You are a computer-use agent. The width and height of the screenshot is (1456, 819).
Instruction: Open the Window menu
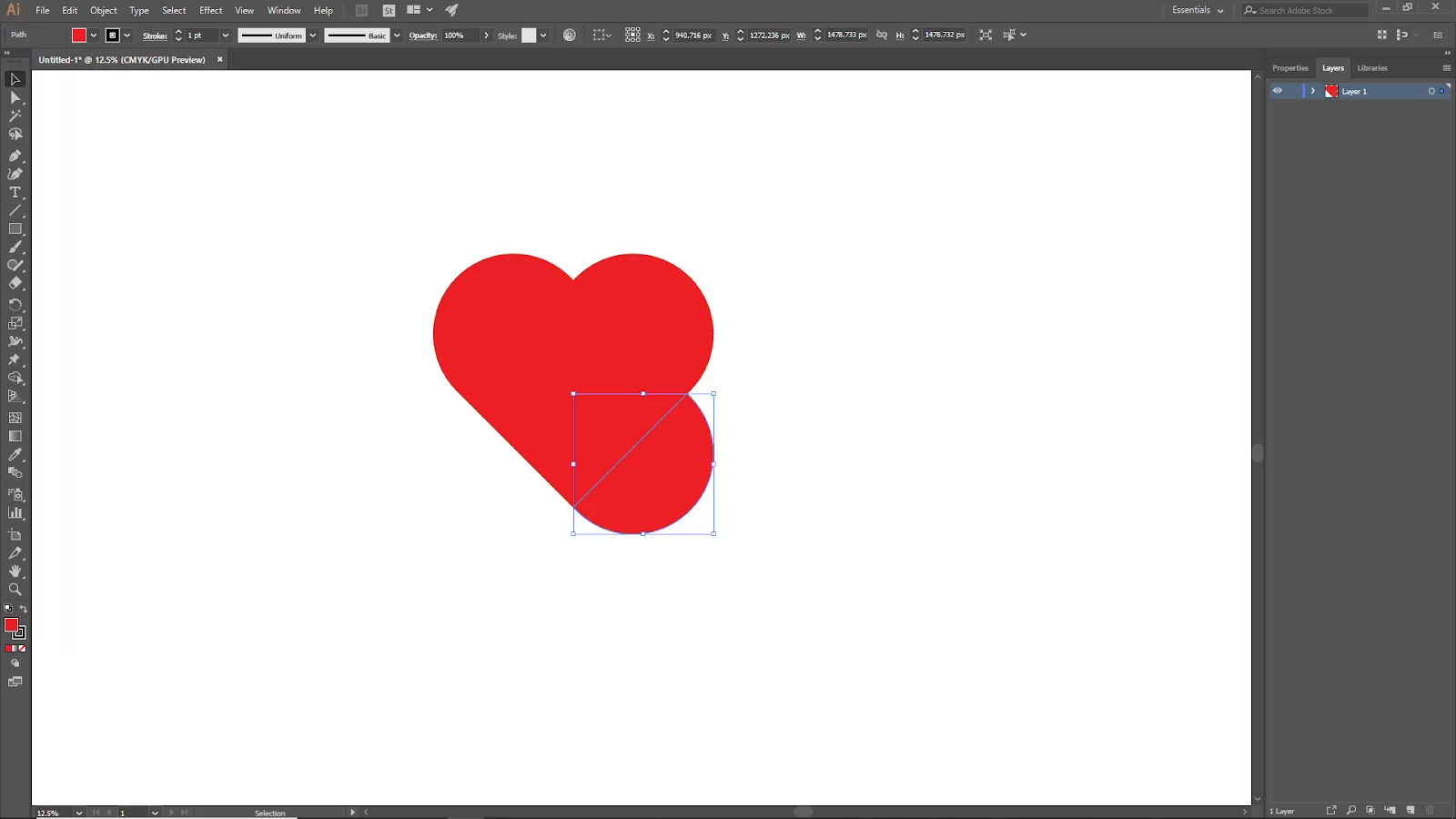pos(284,10)
